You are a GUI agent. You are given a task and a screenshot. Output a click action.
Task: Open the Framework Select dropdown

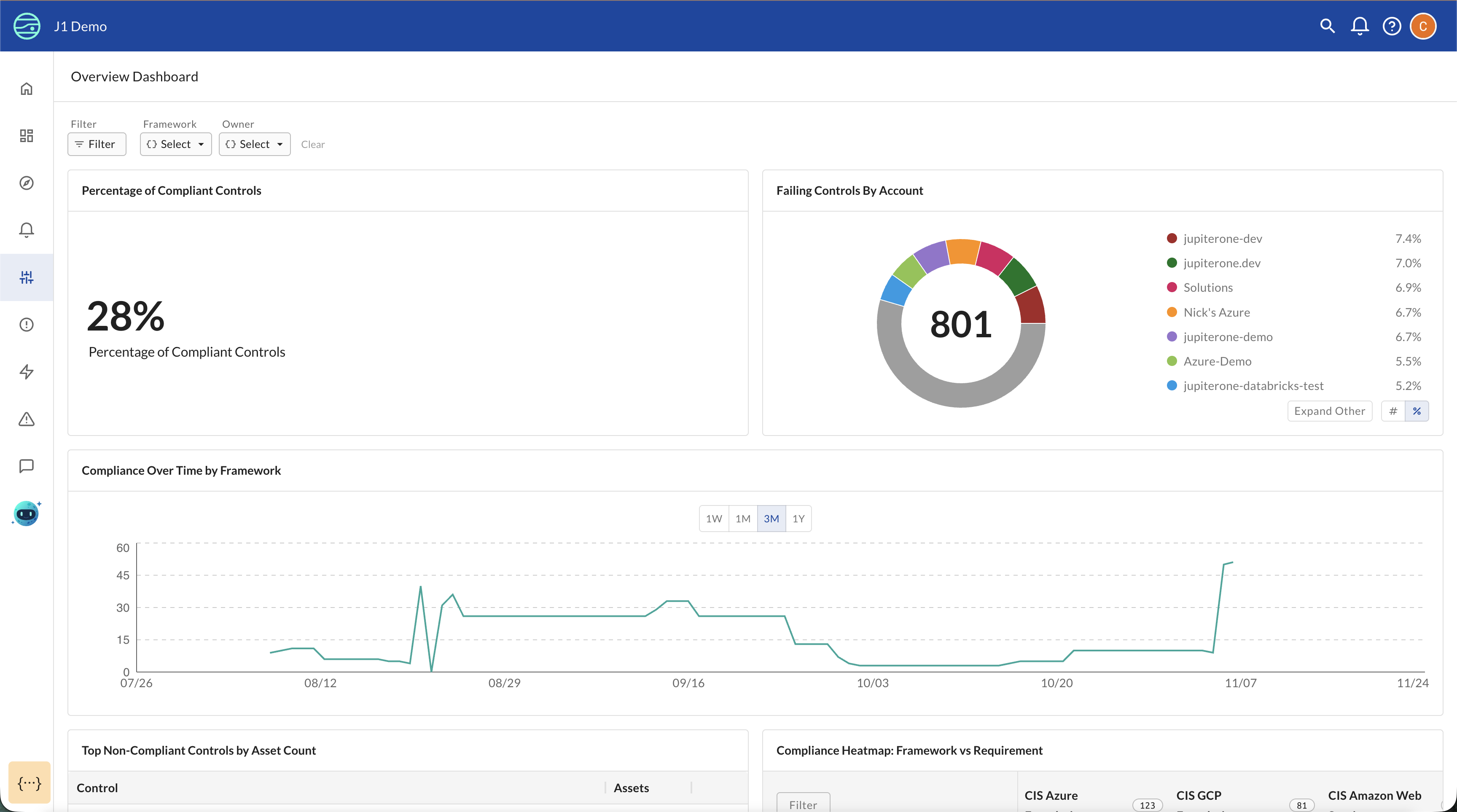click(175, 144)
